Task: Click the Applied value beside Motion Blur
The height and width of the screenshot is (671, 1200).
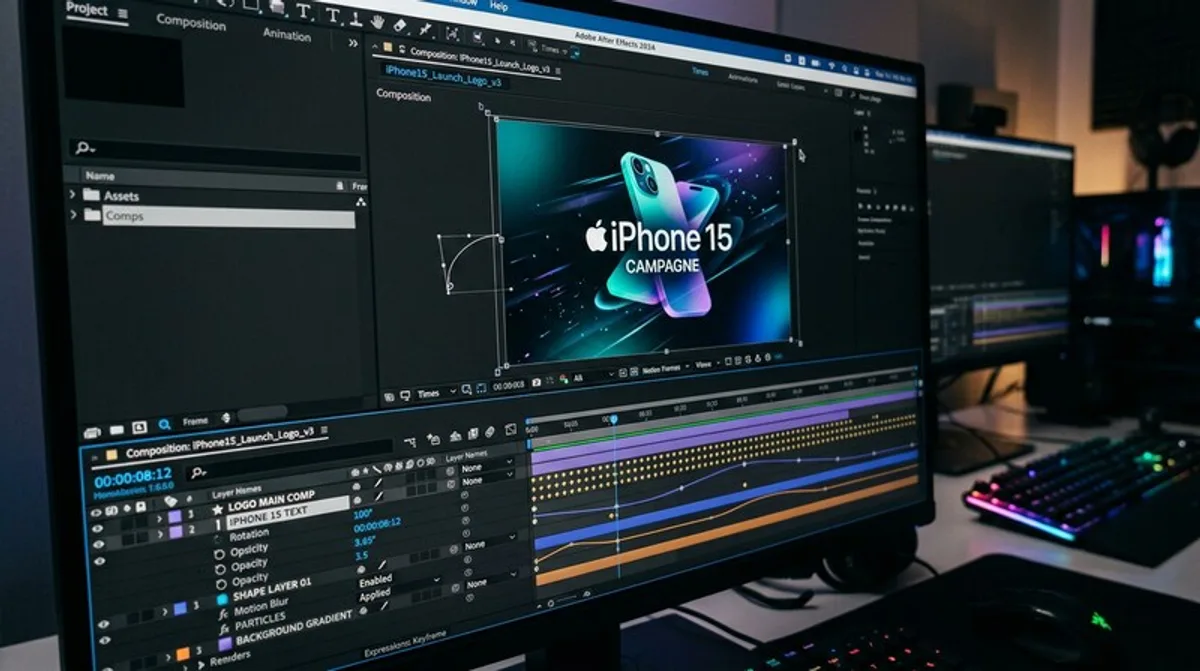Action: click(x=375, y=596)
